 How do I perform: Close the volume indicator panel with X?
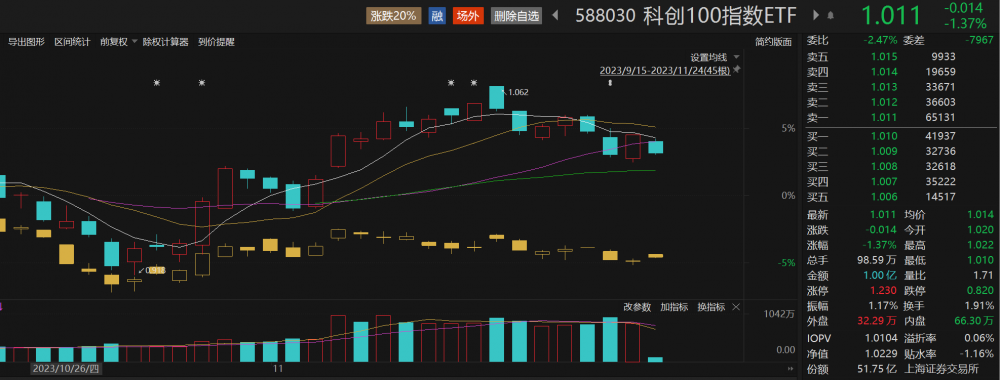point(737,307)
